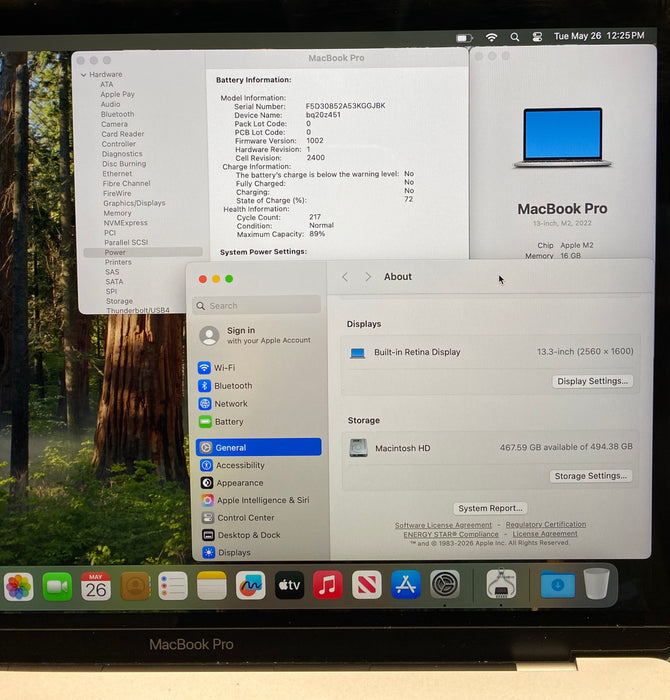Open Notes app in the Dock
The height and width of the screenshot is (700, 670).
(212, 586)
